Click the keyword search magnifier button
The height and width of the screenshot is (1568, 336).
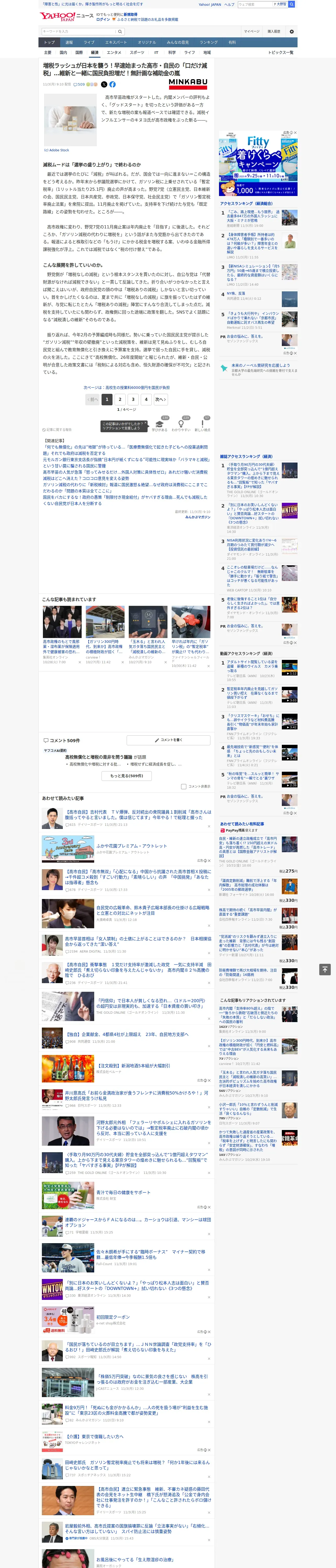pyautogui.click(x=120, y=31)
